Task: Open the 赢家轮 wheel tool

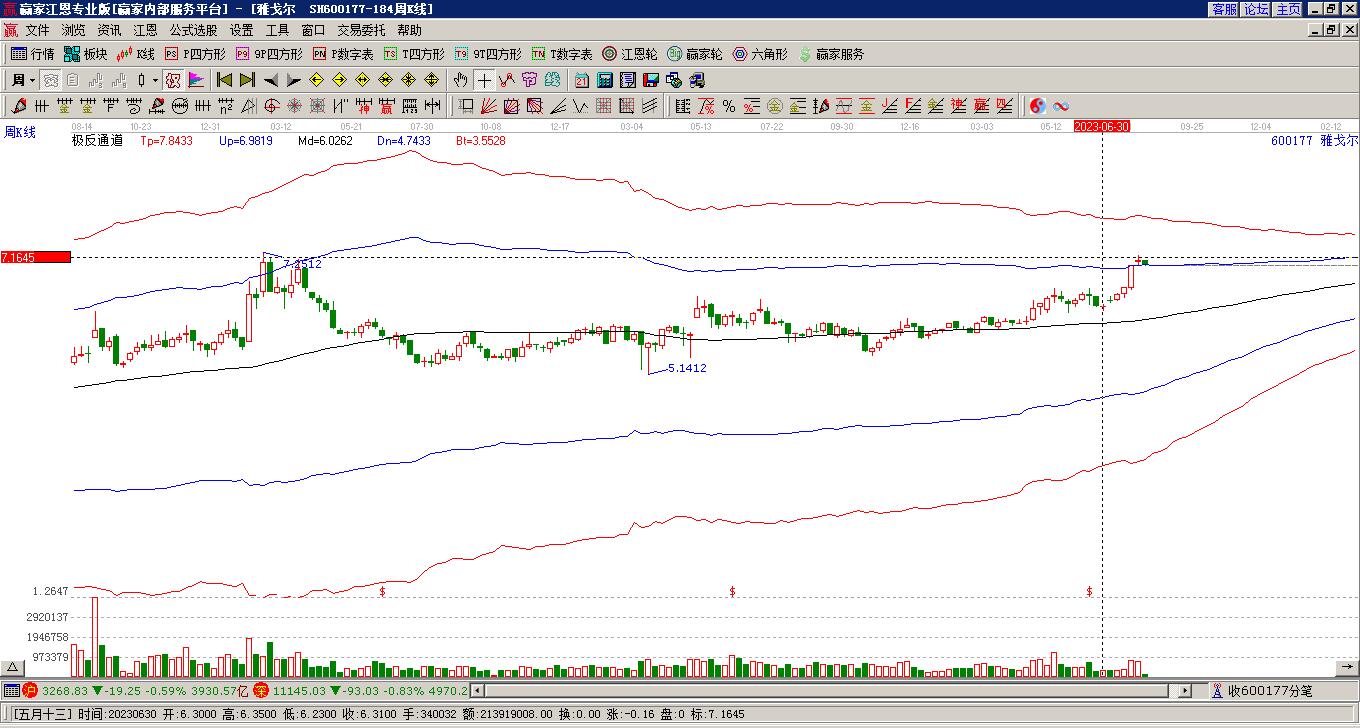Action: pyautogui.click(x=695, y=54)
